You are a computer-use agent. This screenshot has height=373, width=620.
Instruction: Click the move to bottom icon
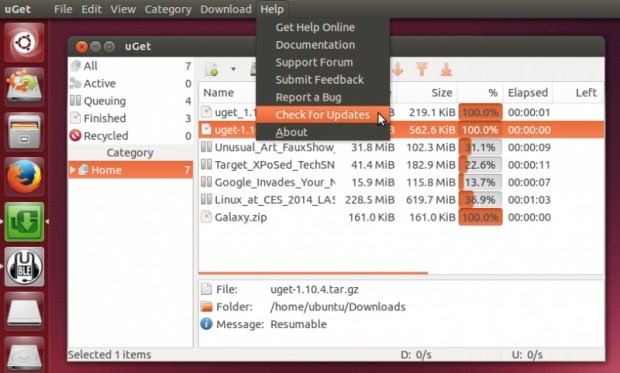(446, 69)
